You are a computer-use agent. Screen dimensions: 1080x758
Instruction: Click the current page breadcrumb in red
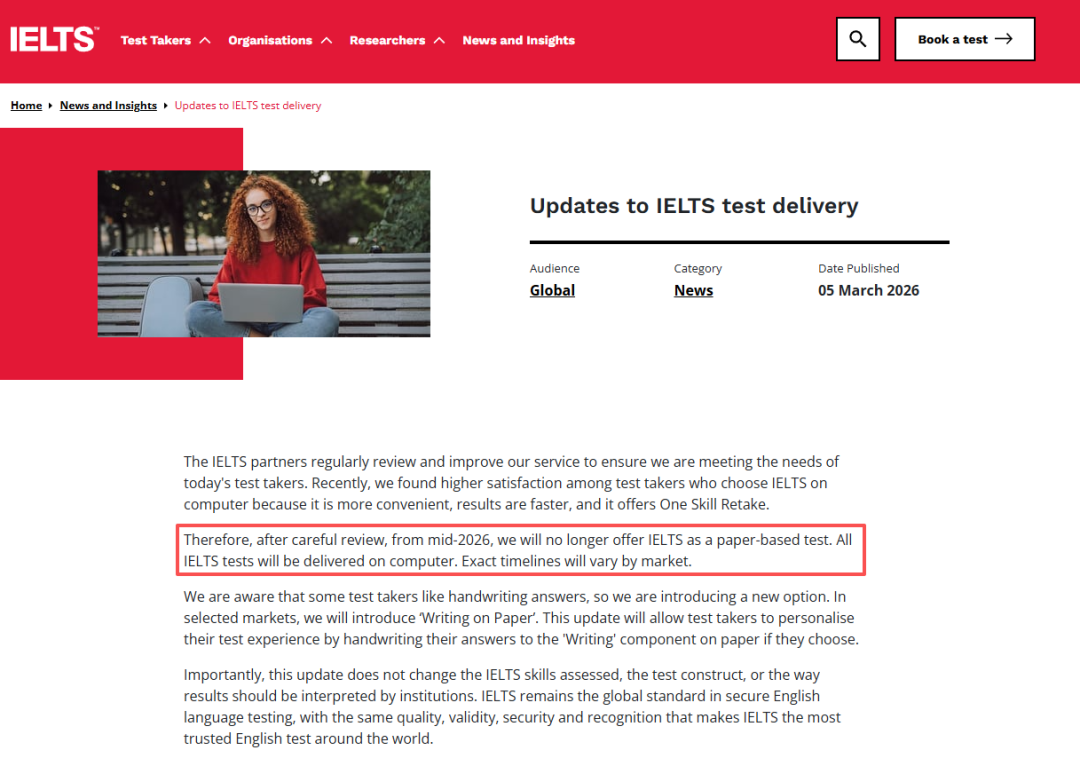pyautogui.click(x=248, y=106)
